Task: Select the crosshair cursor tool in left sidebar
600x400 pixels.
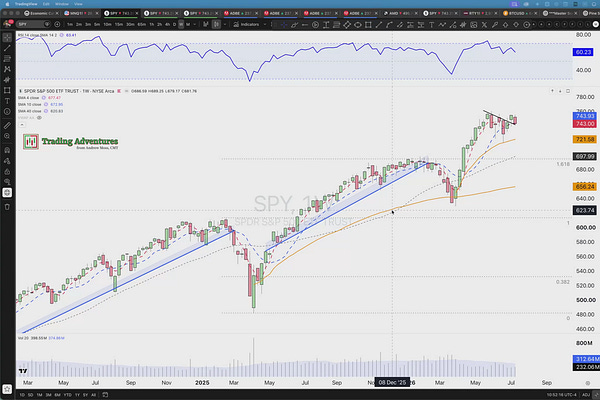Action: 7,38
